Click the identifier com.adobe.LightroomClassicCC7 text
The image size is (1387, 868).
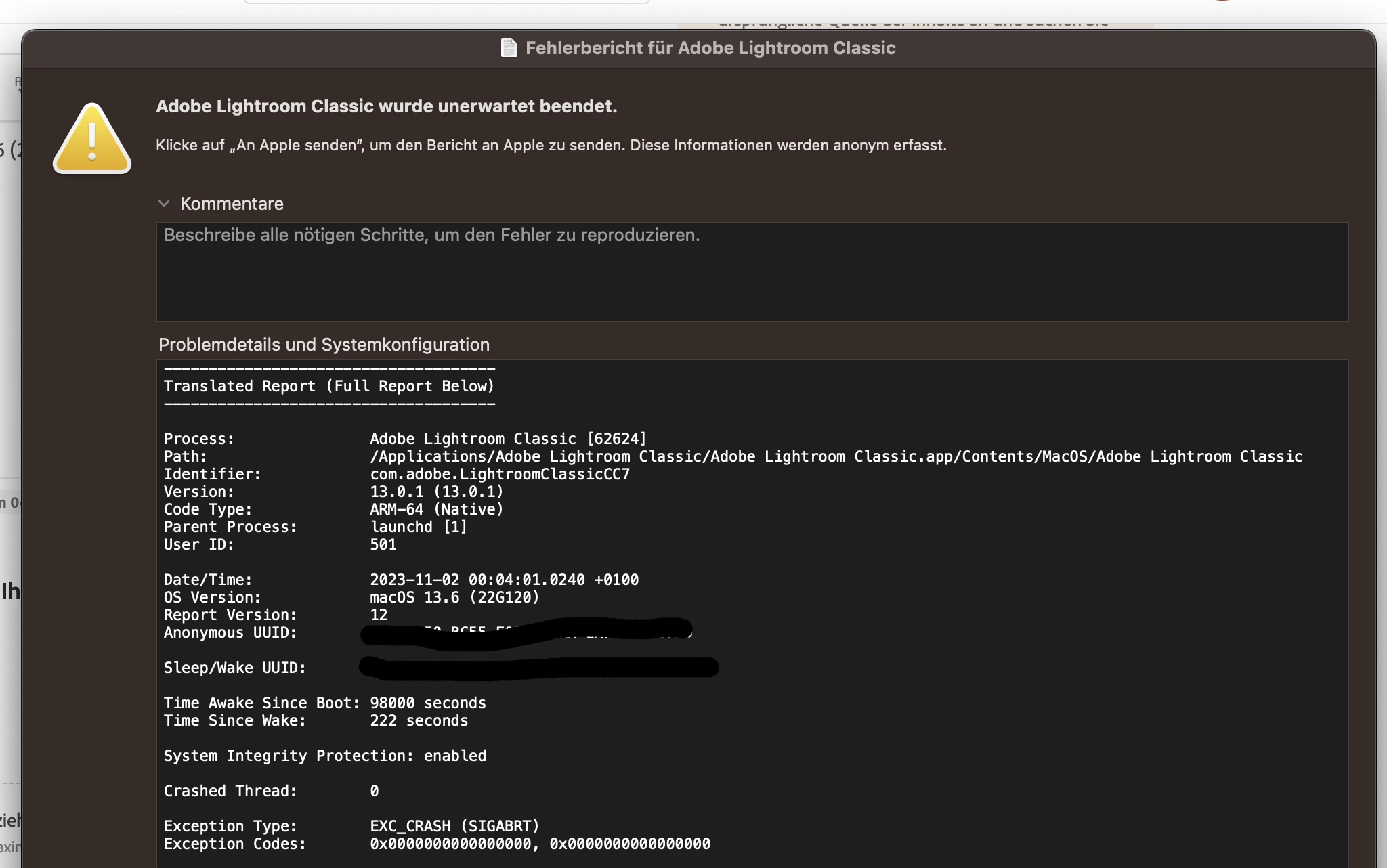[x=500, y=474]
